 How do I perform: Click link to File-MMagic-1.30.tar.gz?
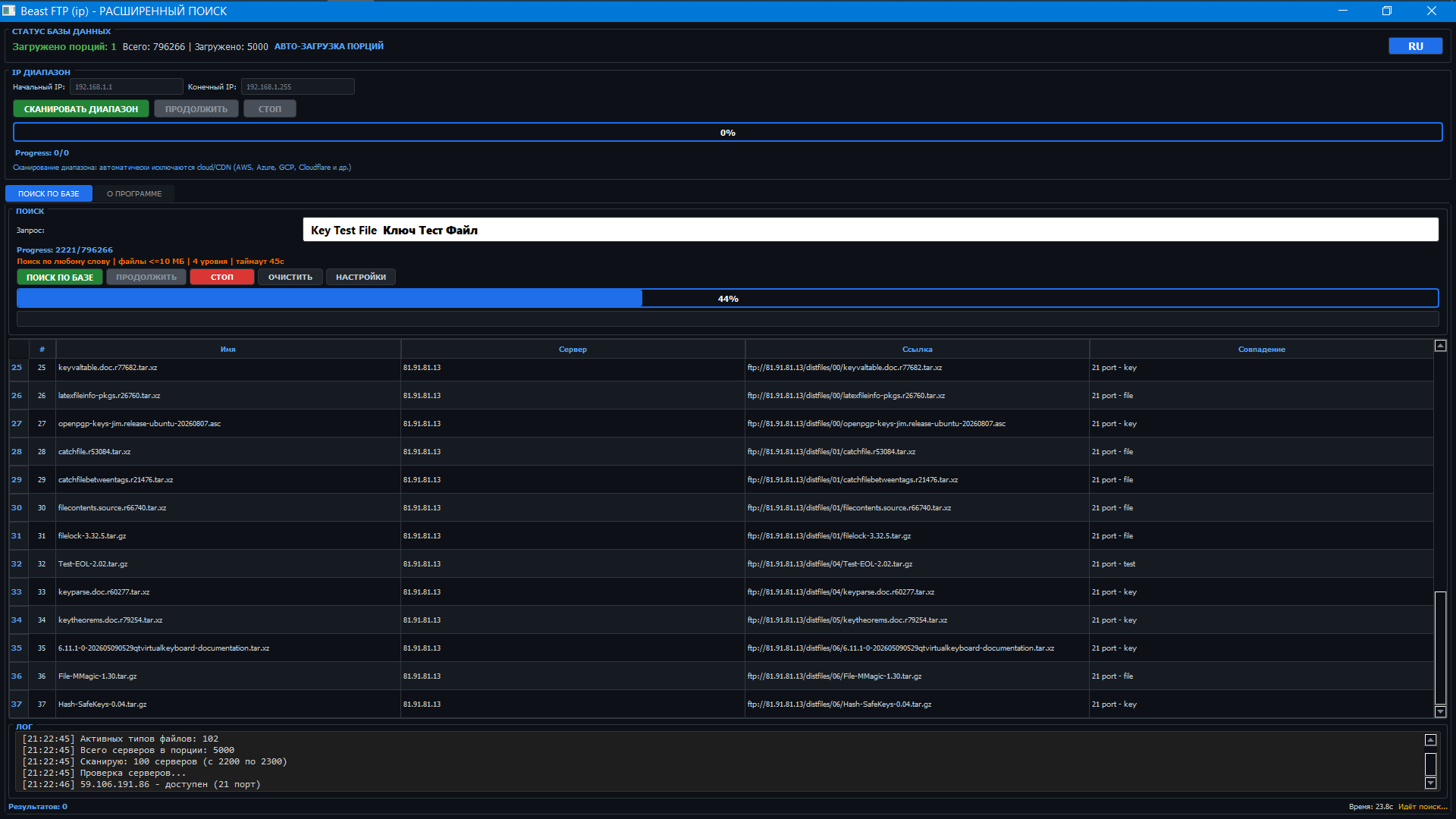[x=834, y=676]
